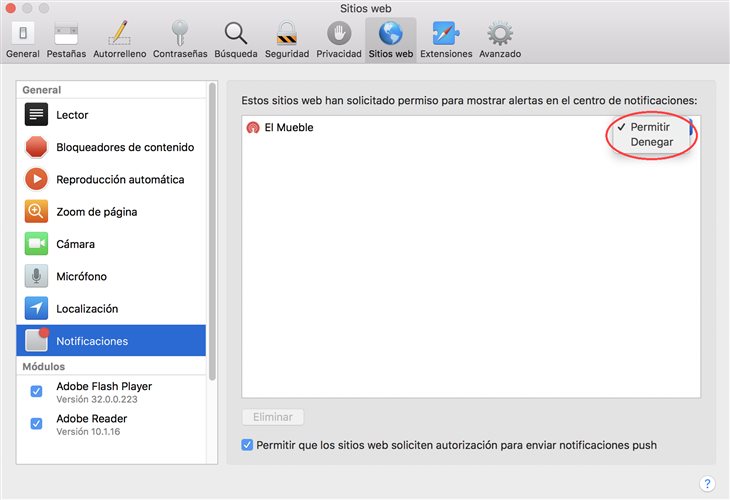The width and height of the screenshot is (730, 500).
Task: Open the Autorrelleno pencil icon
Action: (x=120, y=33)
